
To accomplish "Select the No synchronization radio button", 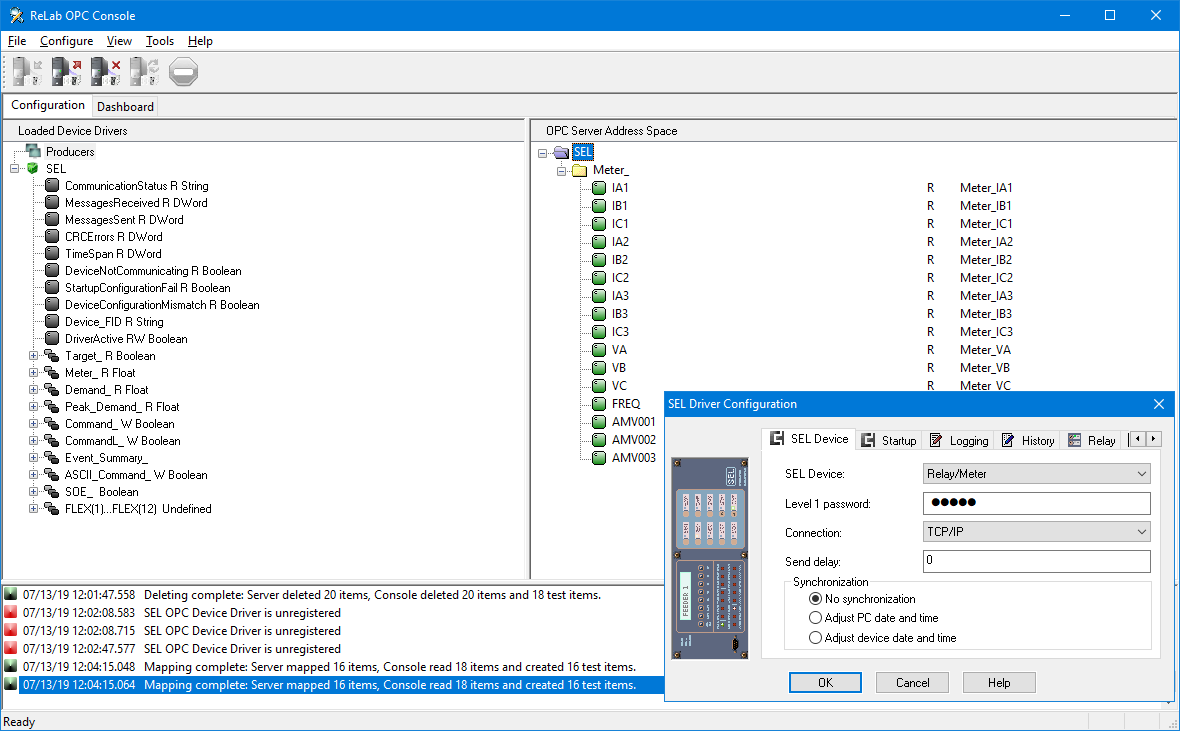I will point(816,599).
